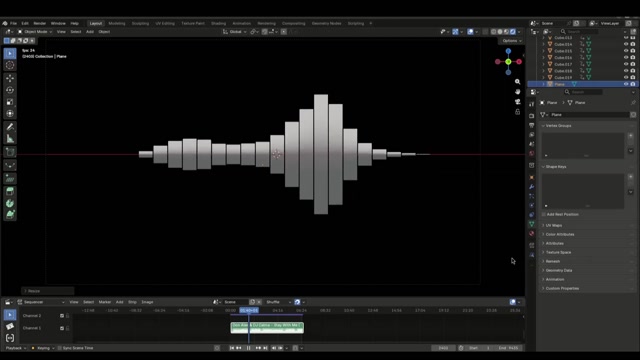Open the Modifiers wrench properties tab

click(x=531, y=187)
